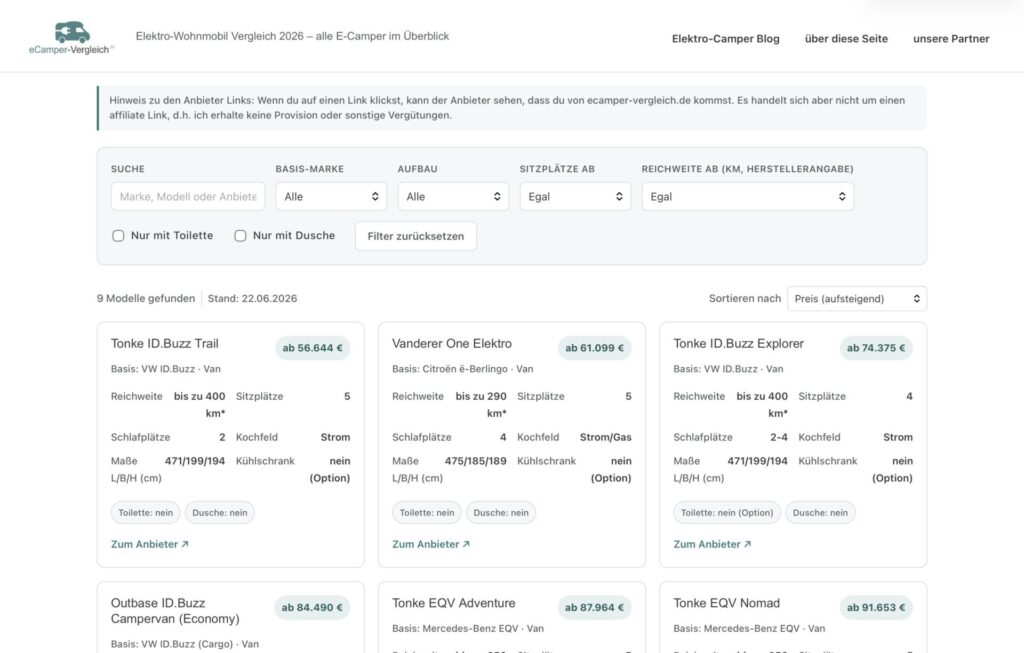Click the 'ab 91.653 €' price badge

(x=876, y=607)
